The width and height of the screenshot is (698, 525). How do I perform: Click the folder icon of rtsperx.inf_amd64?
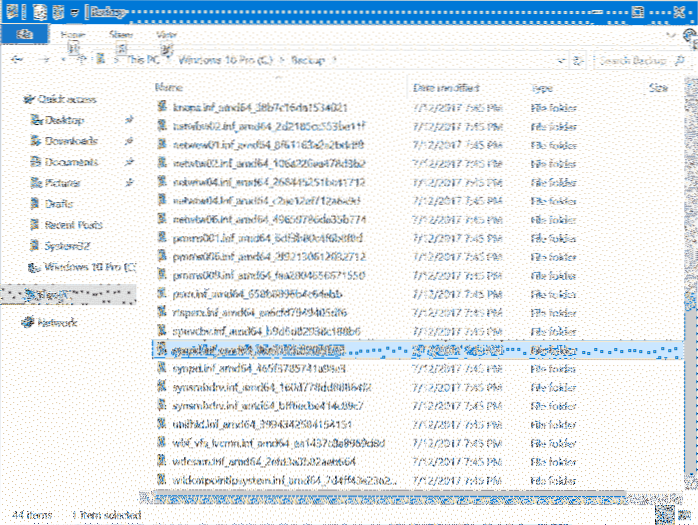coord(162,312)
